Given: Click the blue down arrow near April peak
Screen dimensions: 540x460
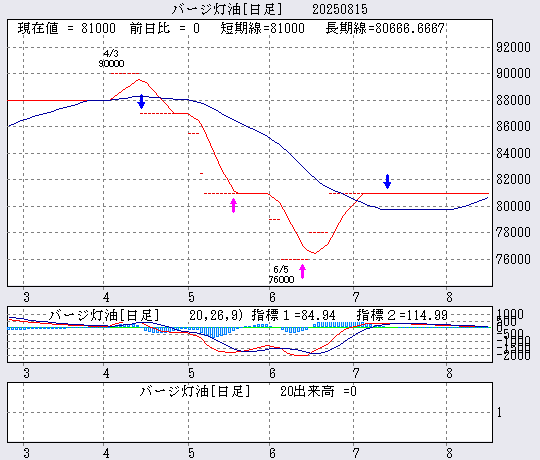Looking at the screenshot, I should pyautogui.click(x=141, y=101).
